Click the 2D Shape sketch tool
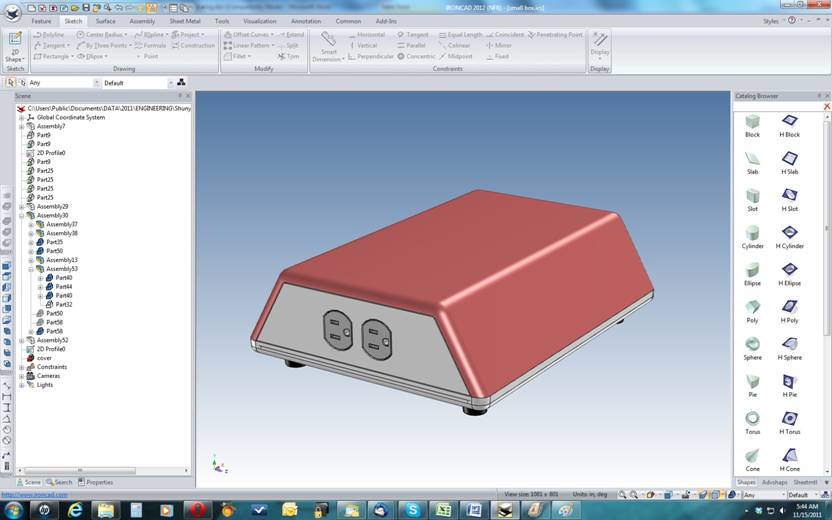 pos(14,47)
